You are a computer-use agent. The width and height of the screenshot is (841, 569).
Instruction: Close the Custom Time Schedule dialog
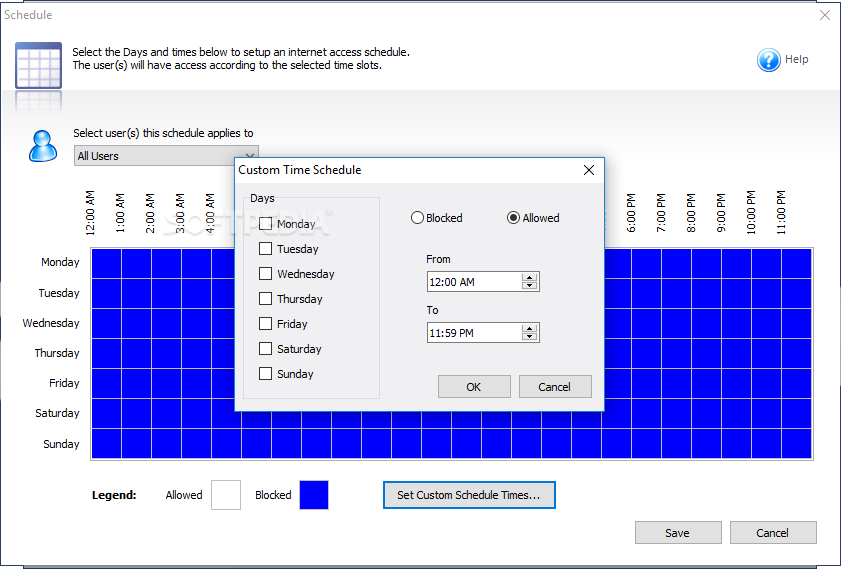point(588,170)
